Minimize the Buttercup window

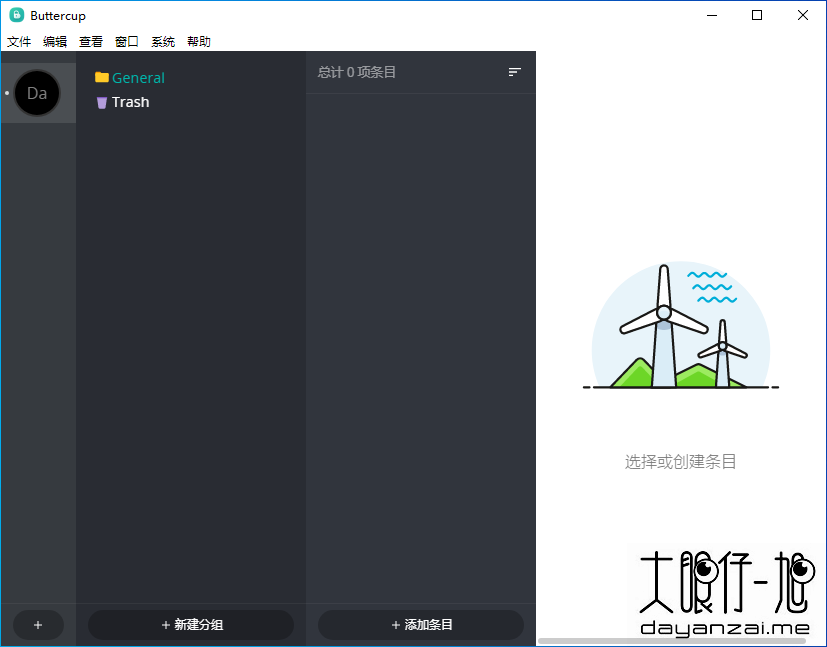tap(712, 15)
